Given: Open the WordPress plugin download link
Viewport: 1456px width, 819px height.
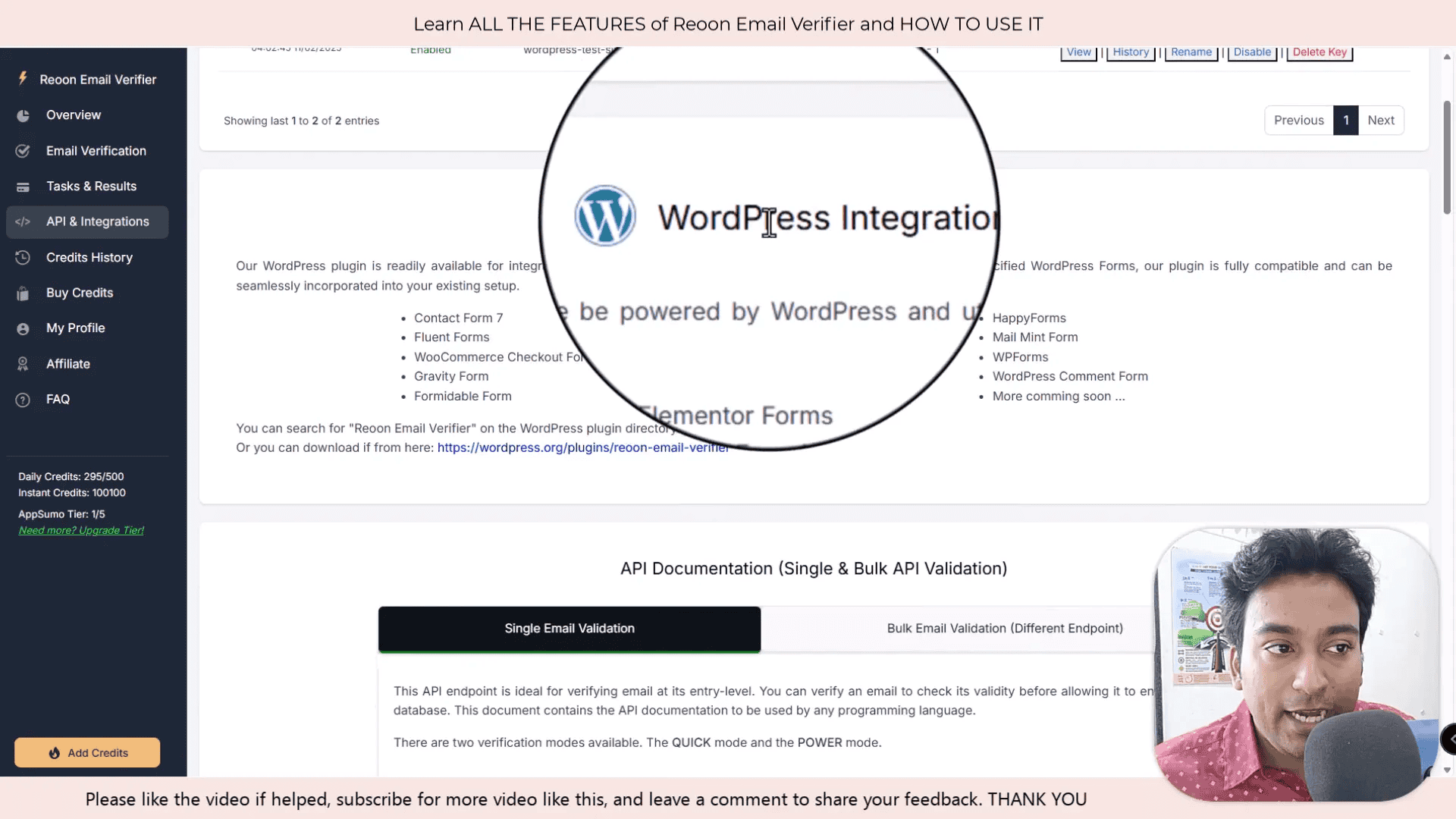Looking at the screenshot, I should [582, 448].
